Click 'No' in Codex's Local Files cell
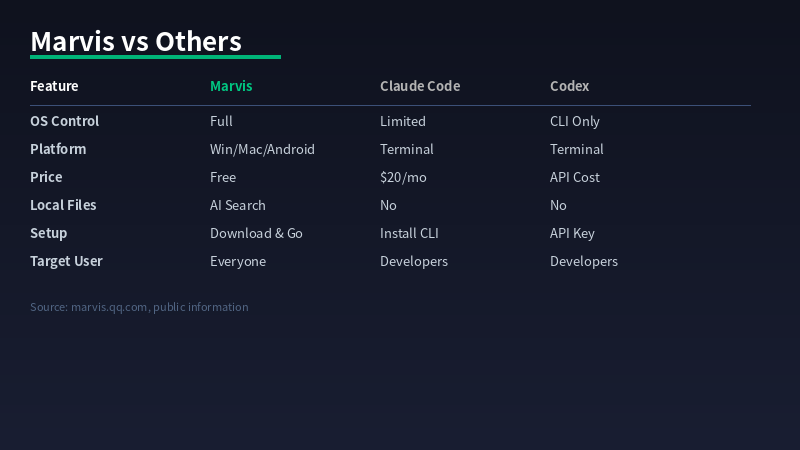 (x=558, y=205)
